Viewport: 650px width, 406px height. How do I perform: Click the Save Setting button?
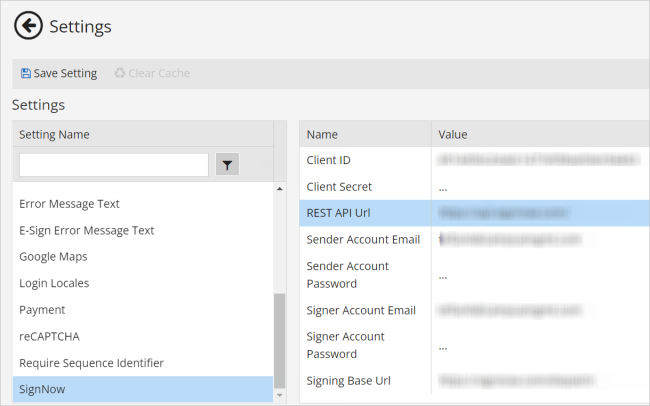tap(58, 73)
